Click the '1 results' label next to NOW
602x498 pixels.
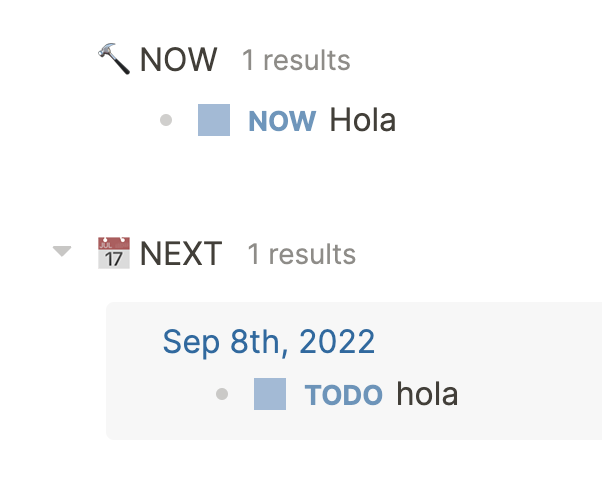[296, 60]
